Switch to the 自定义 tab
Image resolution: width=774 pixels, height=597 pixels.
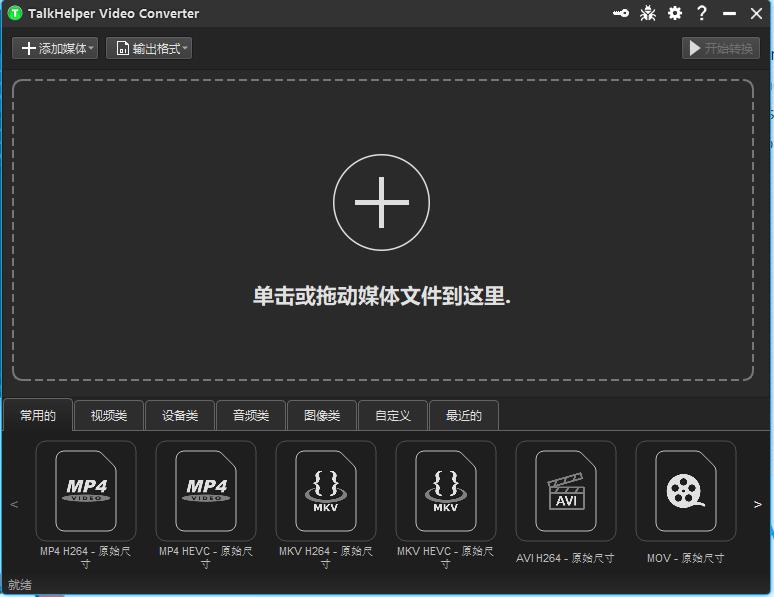pyautogui.click(x=393, y=415)
